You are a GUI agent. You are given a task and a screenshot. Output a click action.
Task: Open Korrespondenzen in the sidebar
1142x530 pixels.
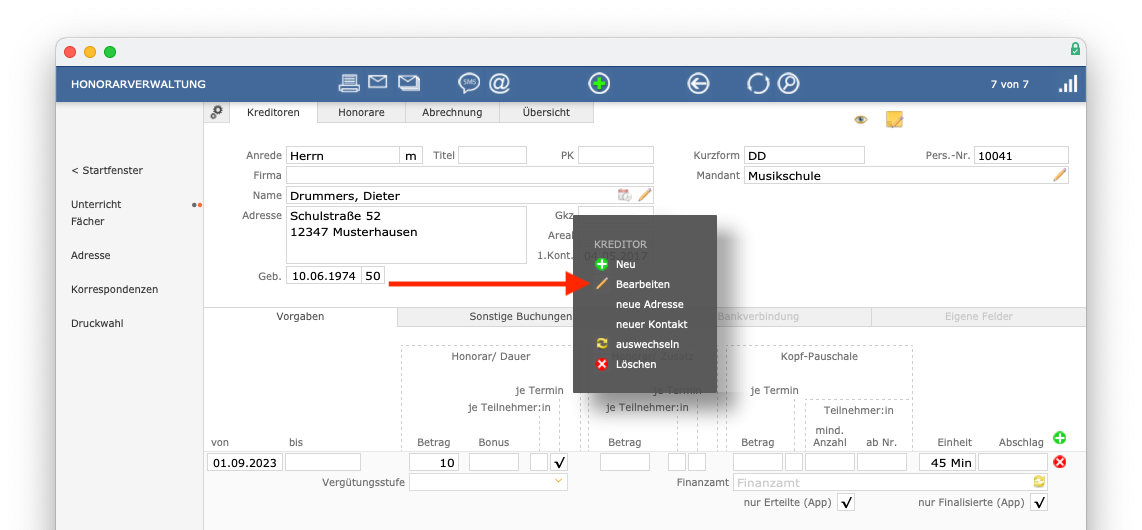[114, 289]
